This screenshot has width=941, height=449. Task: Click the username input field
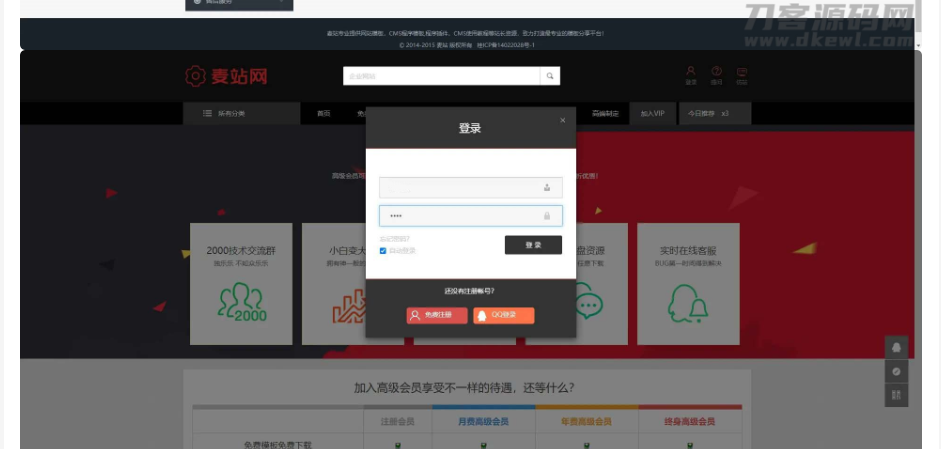point(470,187)
